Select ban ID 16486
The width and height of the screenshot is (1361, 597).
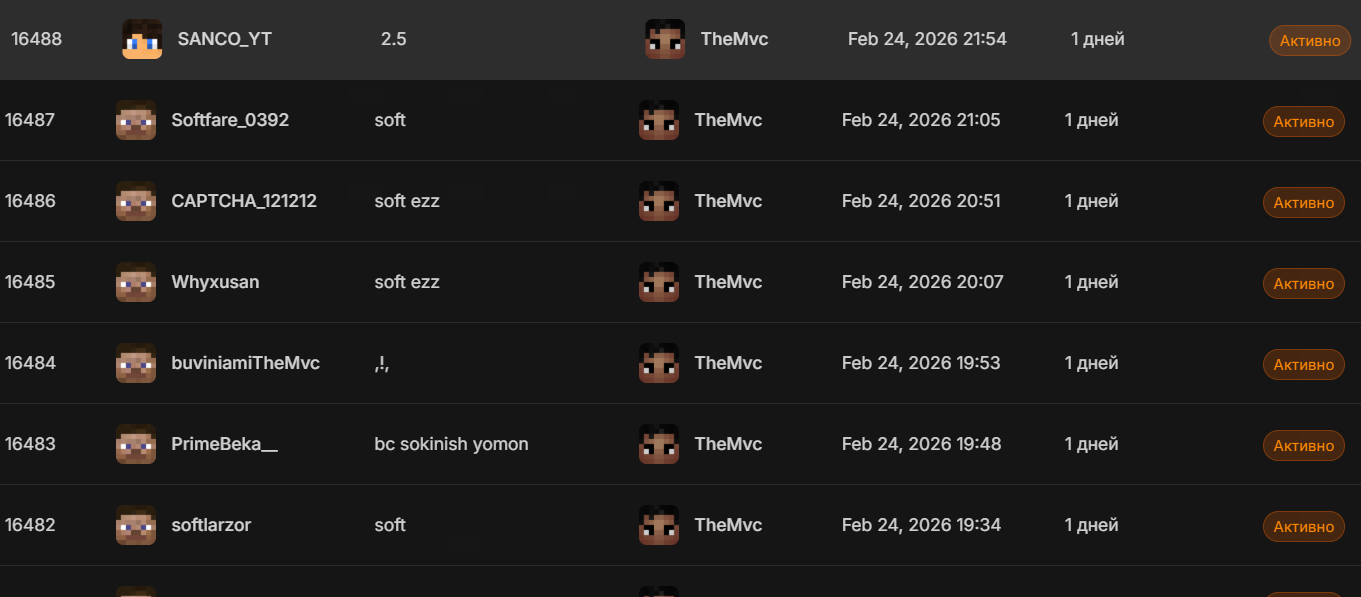coord(30,201)
